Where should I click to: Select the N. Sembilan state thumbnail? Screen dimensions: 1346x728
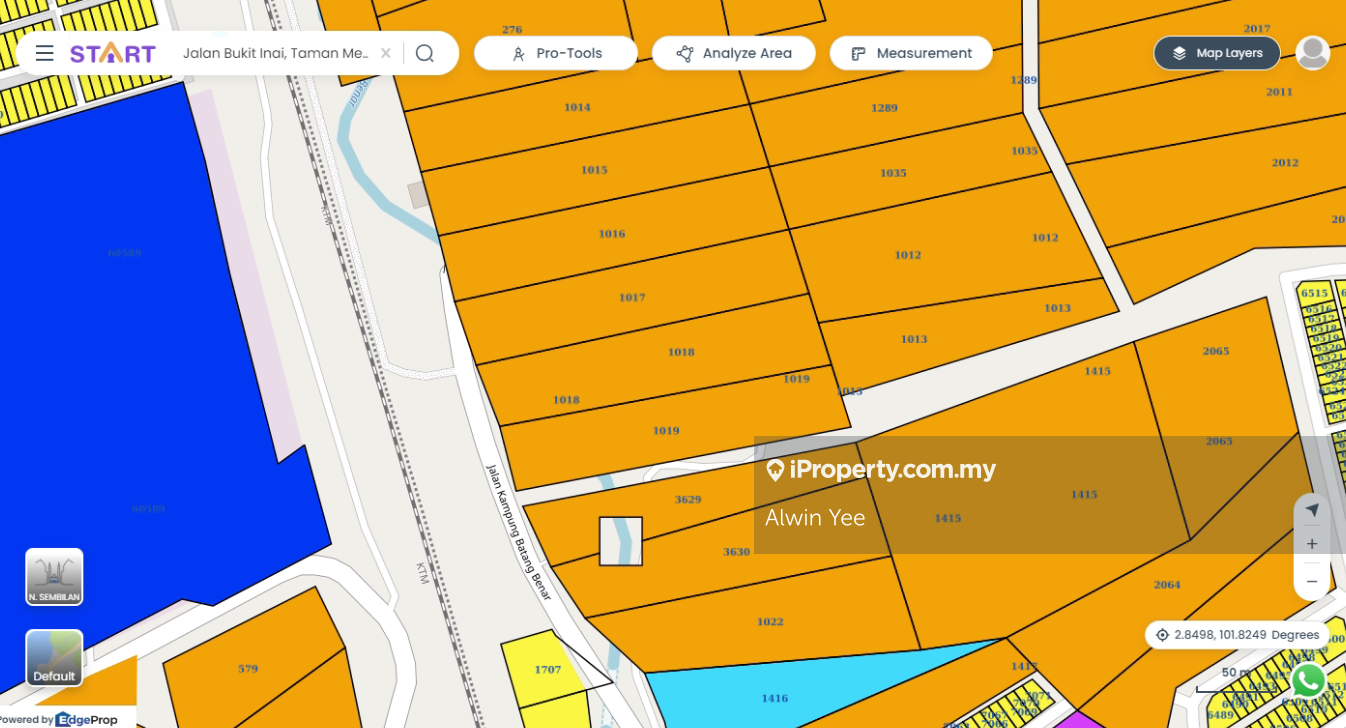tap(54, 576)
